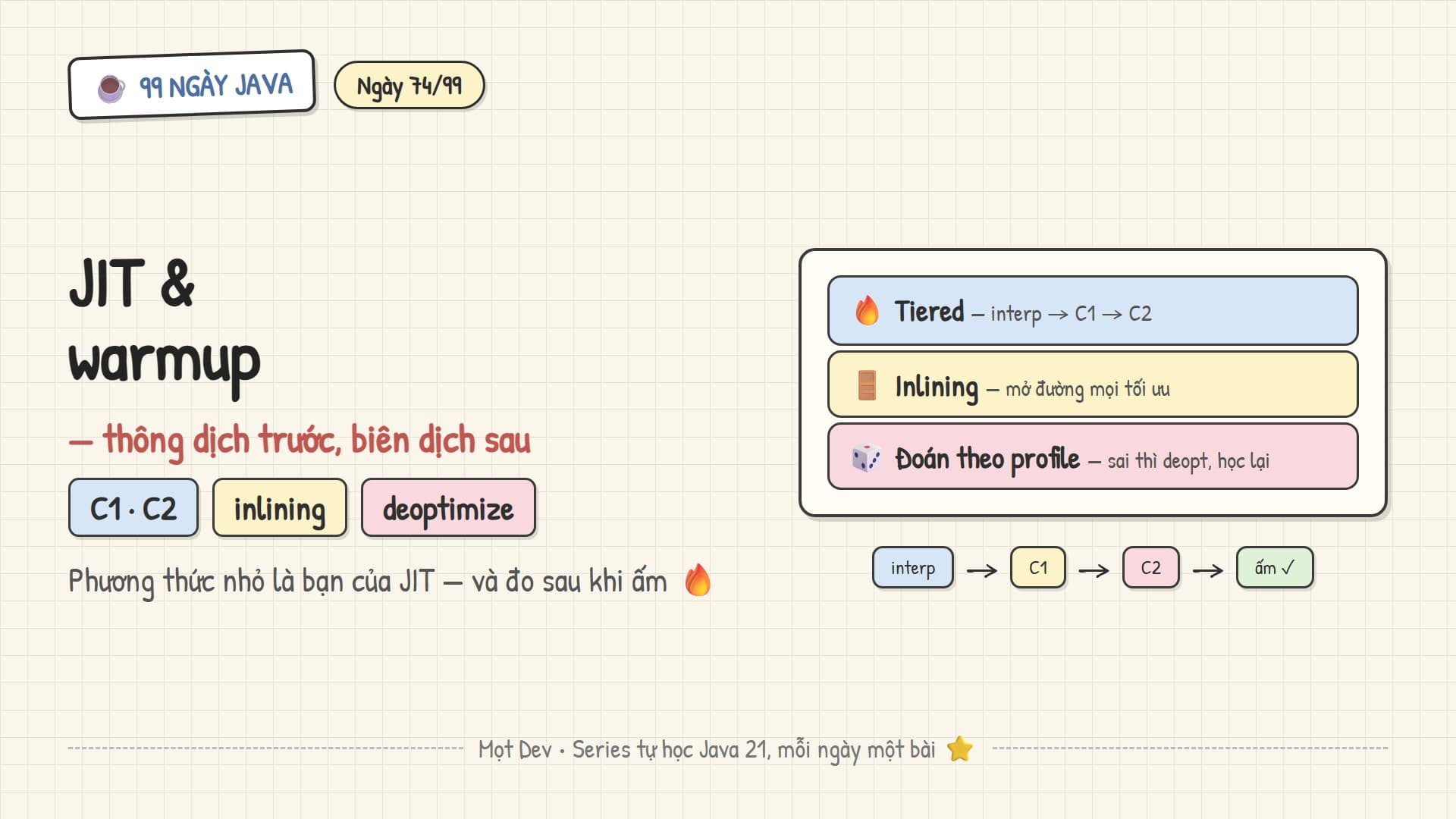
Task: Click the 99 NGÀY JAVA badge
Action: (192, 85)
